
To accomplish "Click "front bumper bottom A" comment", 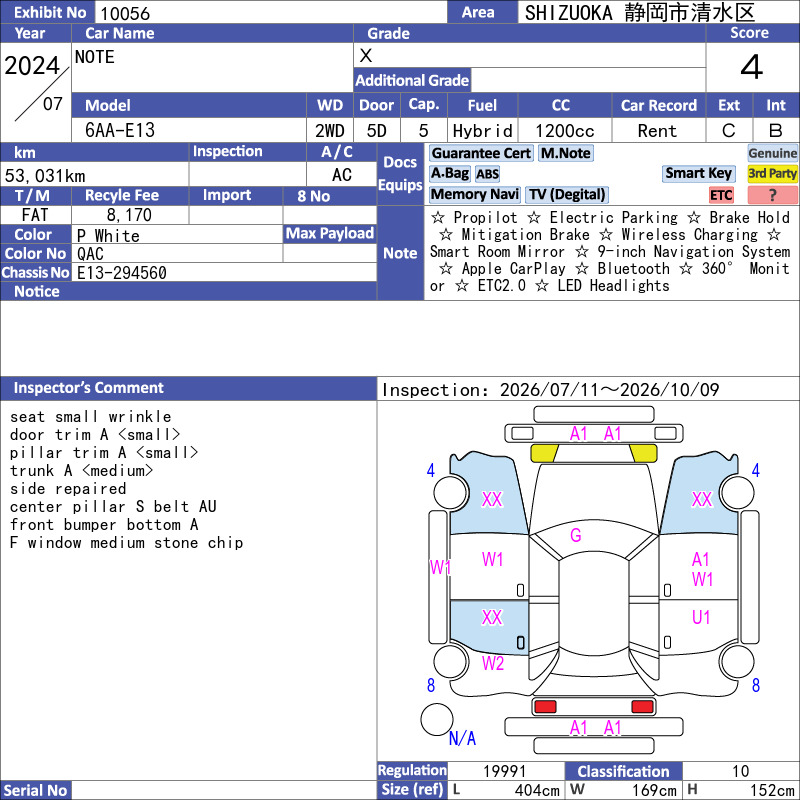I will (x=104, y=524).
